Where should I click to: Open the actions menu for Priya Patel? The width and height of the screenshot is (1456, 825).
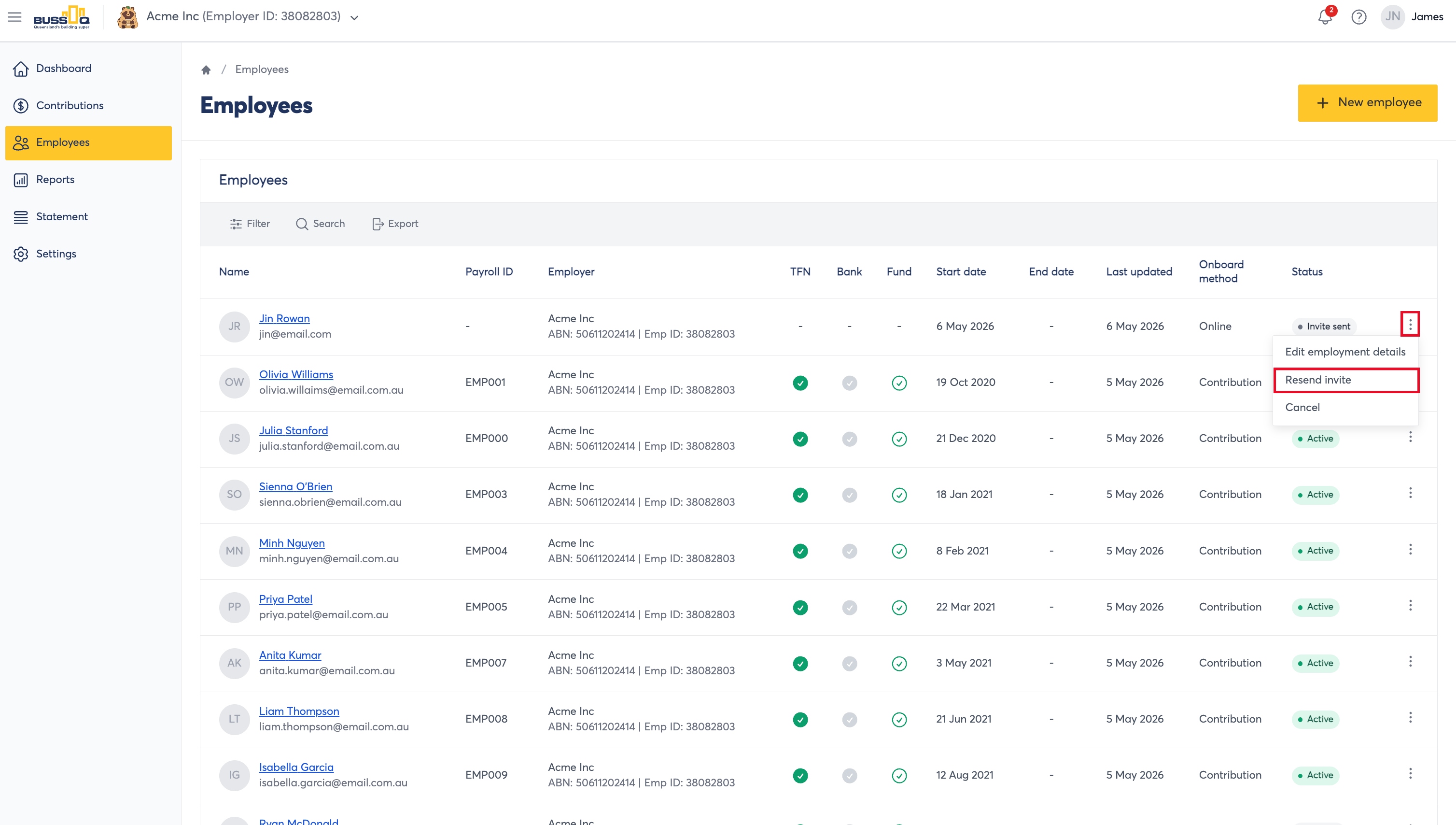point(1410,605)
